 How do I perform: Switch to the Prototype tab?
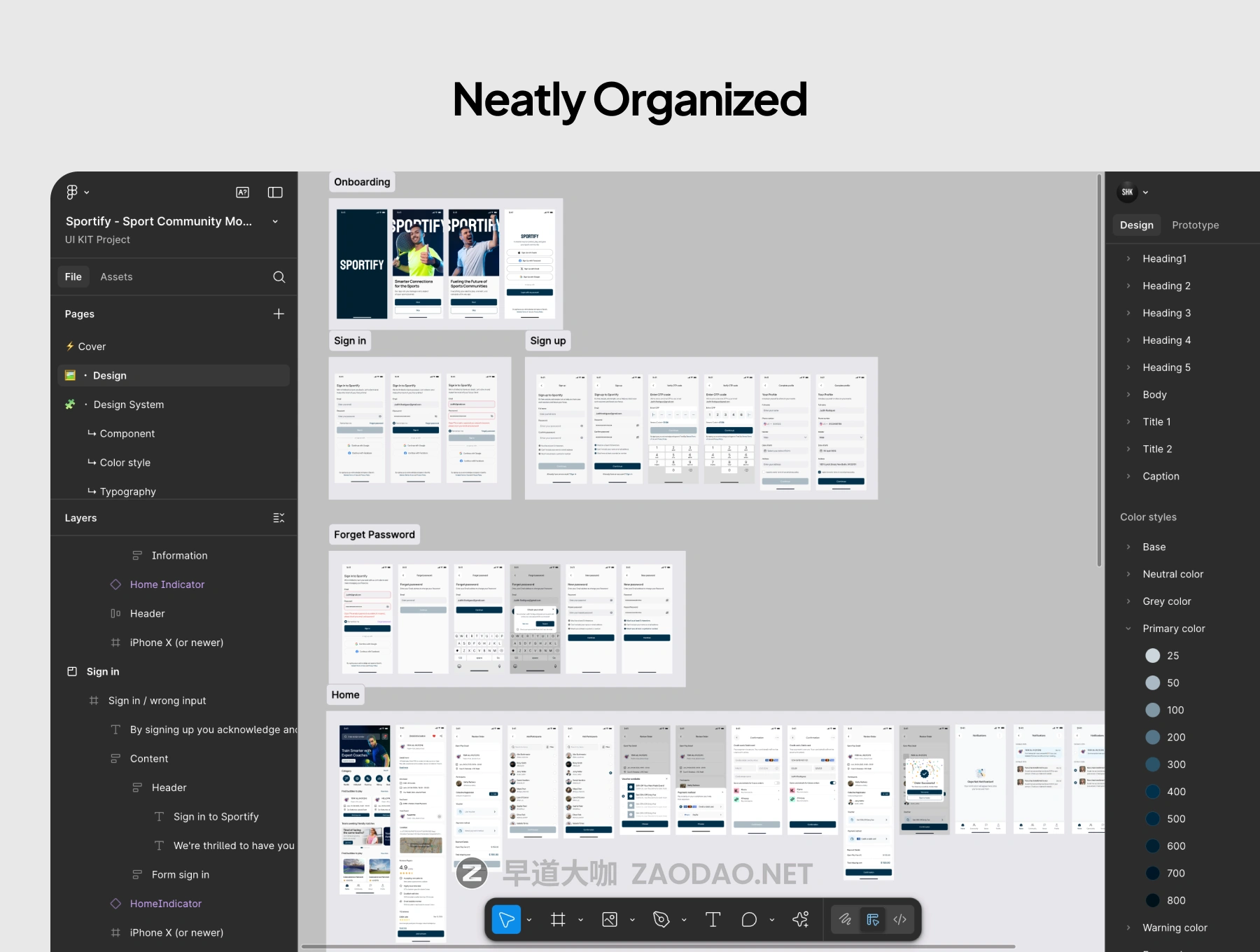(x=1195, y=225)
